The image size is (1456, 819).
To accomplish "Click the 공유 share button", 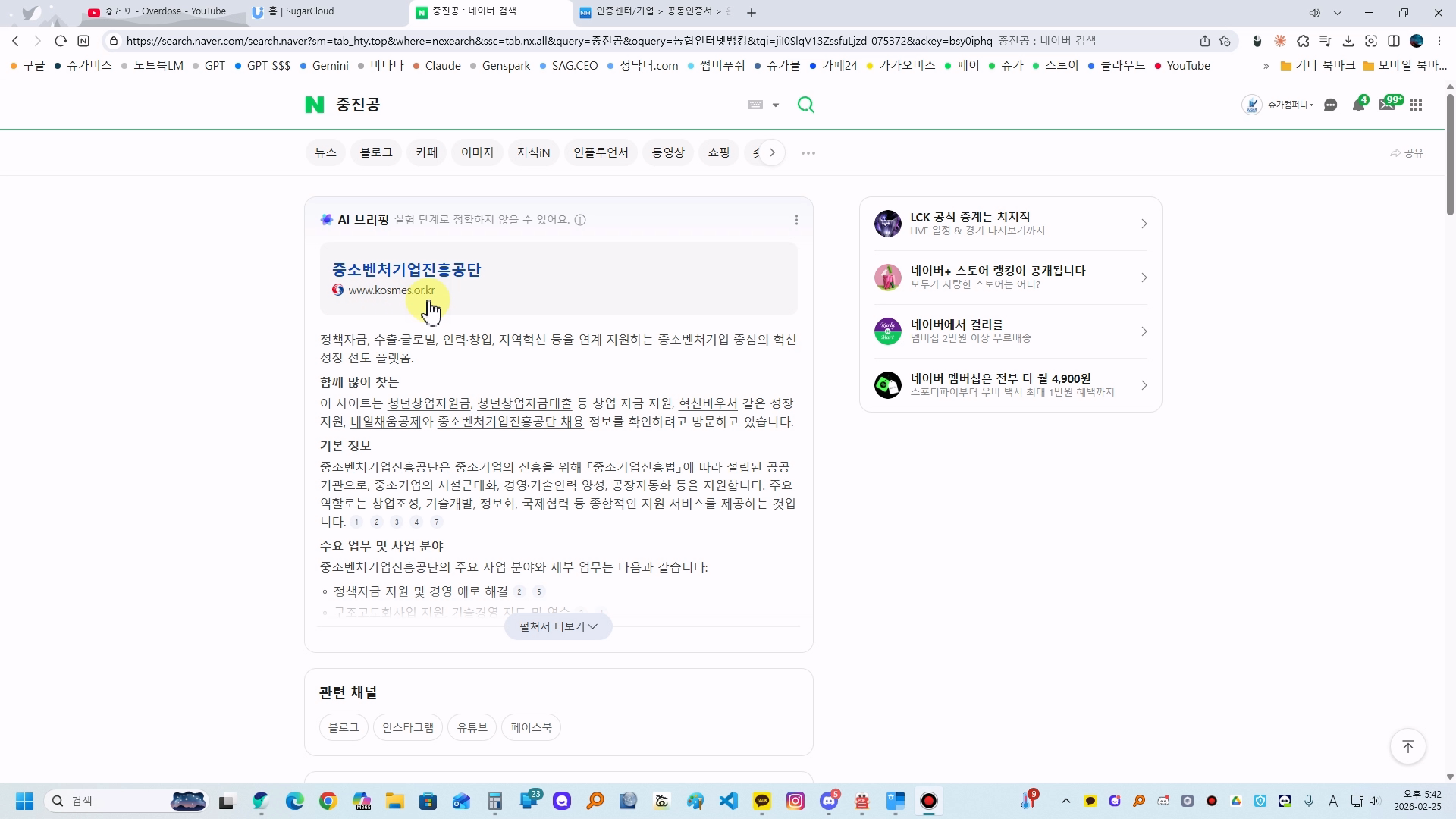I will point(1407,153).
